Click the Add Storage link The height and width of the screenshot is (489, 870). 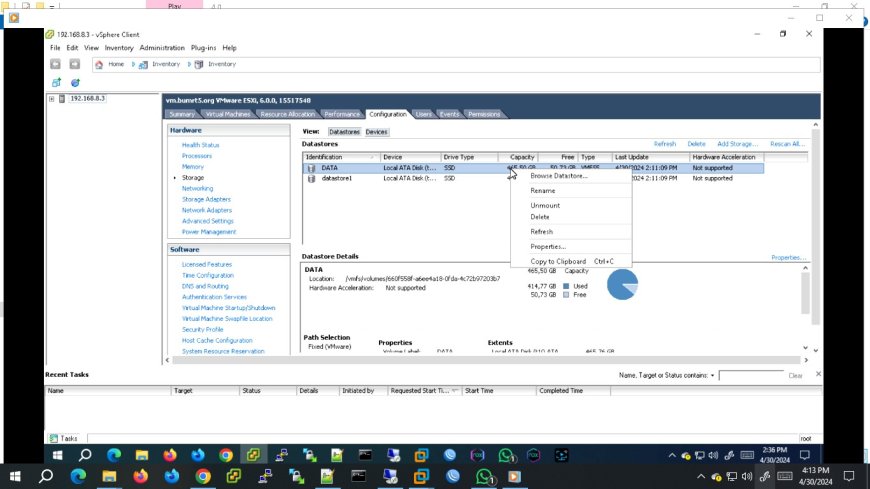[x=737, y=144]
